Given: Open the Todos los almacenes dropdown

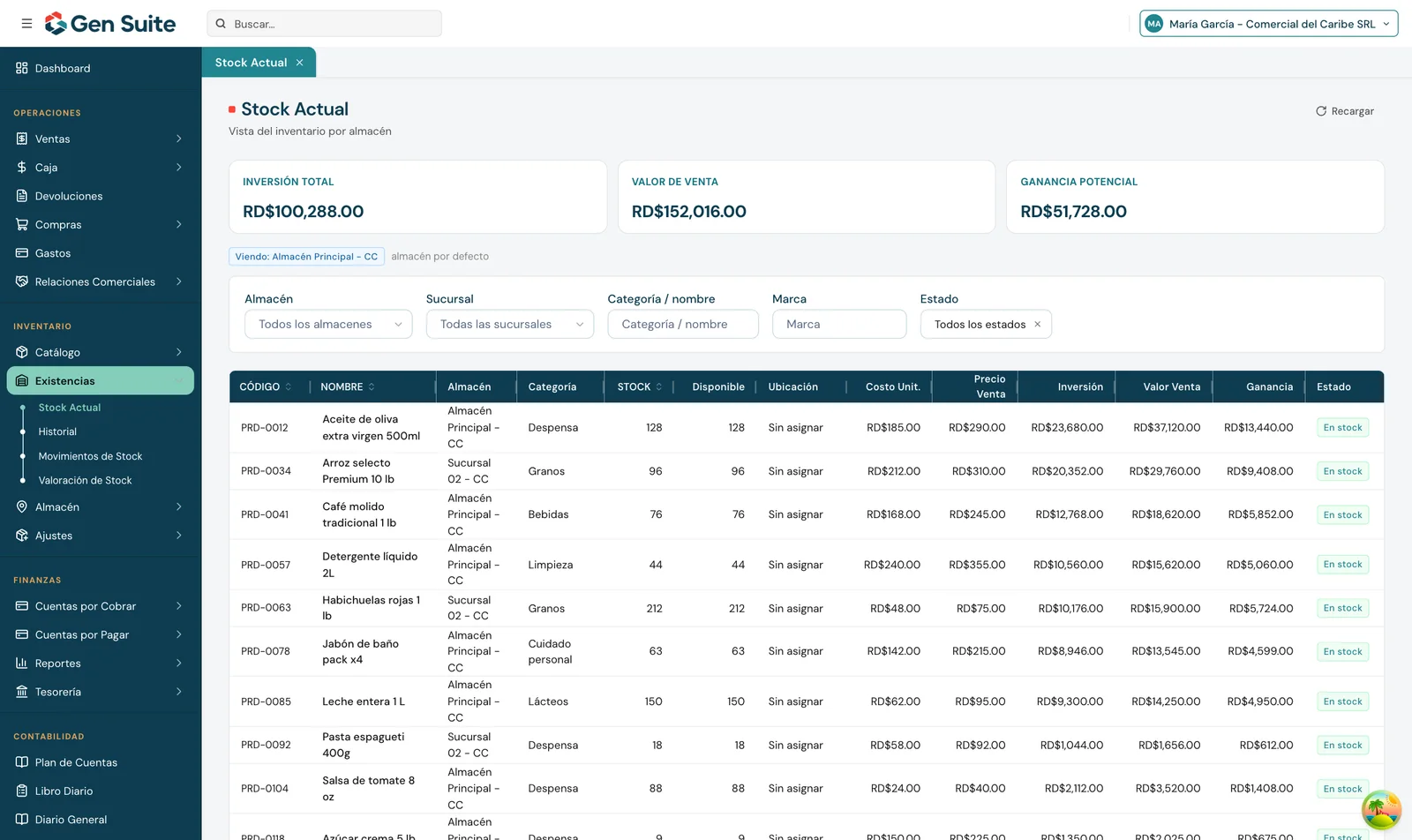Looking at the screenshot, I should click(x=328, y=325).
